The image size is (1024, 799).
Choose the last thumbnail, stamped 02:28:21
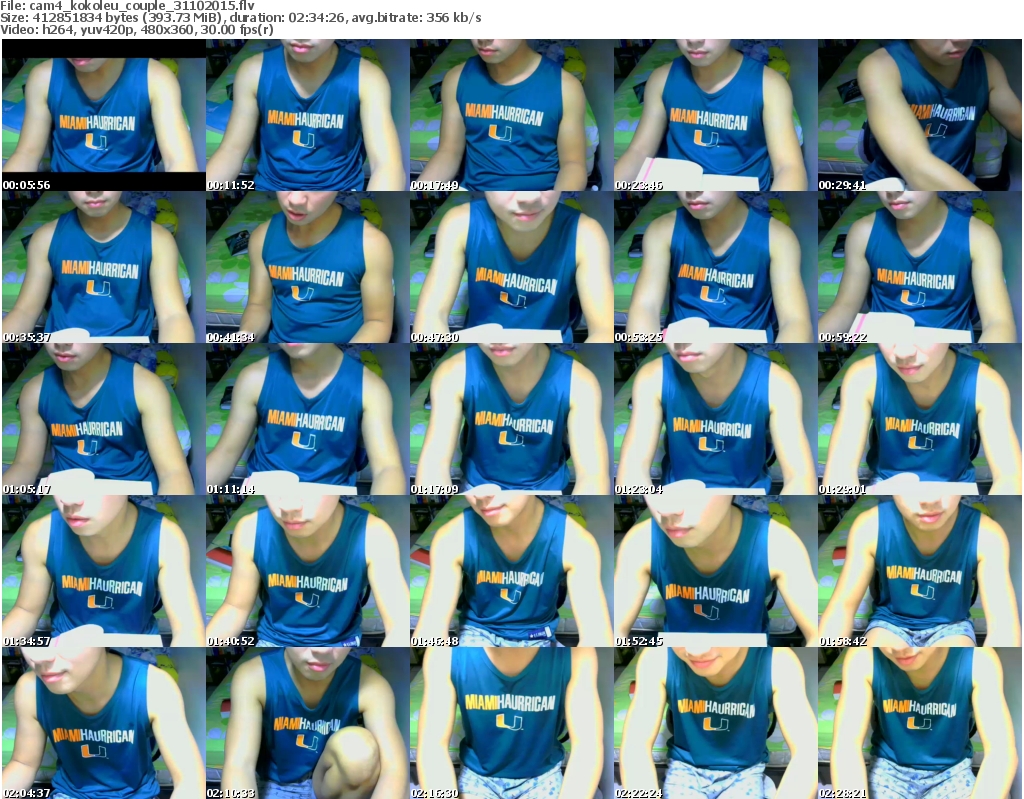tap(920, 723)
